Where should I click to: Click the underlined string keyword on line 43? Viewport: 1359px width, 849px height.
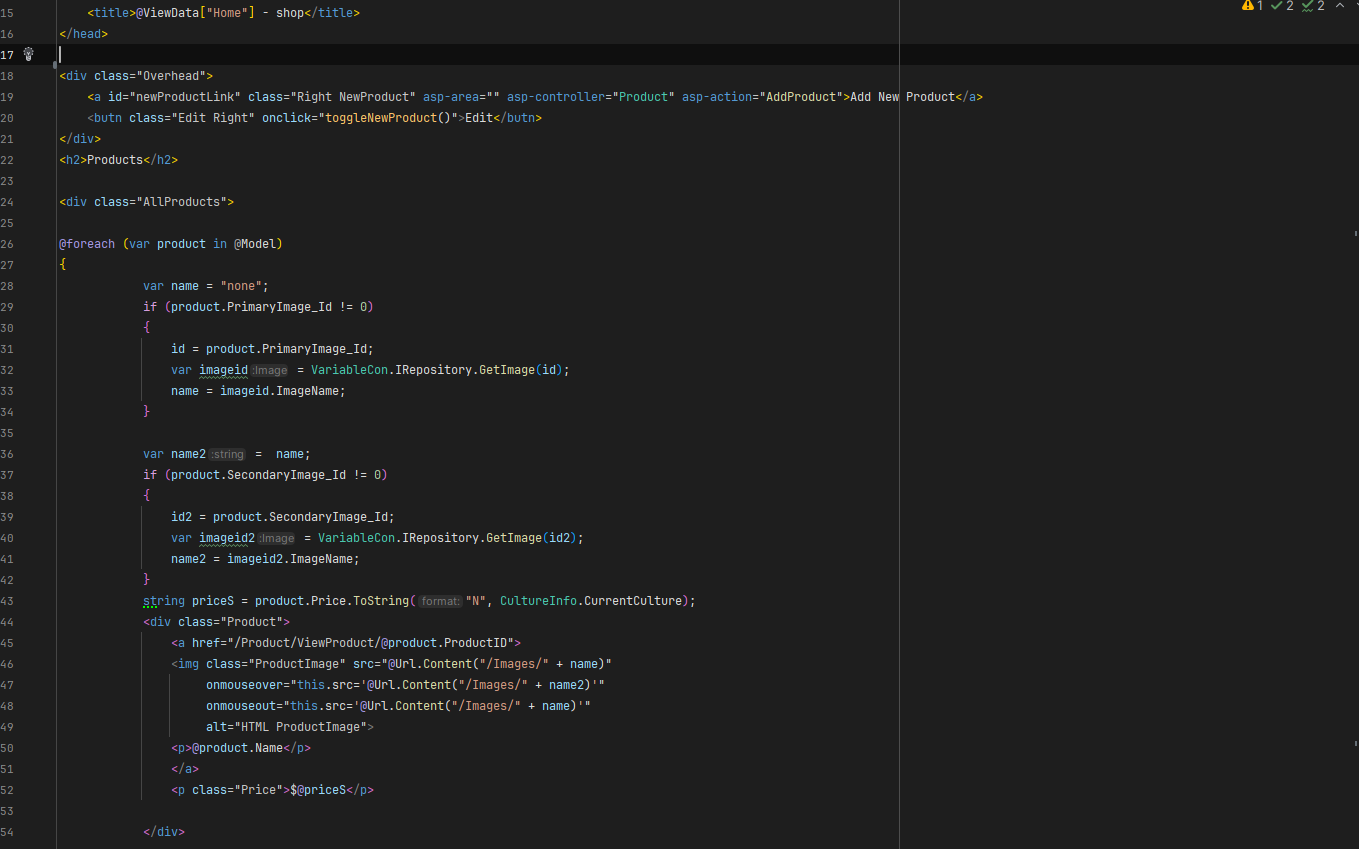(164, 601)
